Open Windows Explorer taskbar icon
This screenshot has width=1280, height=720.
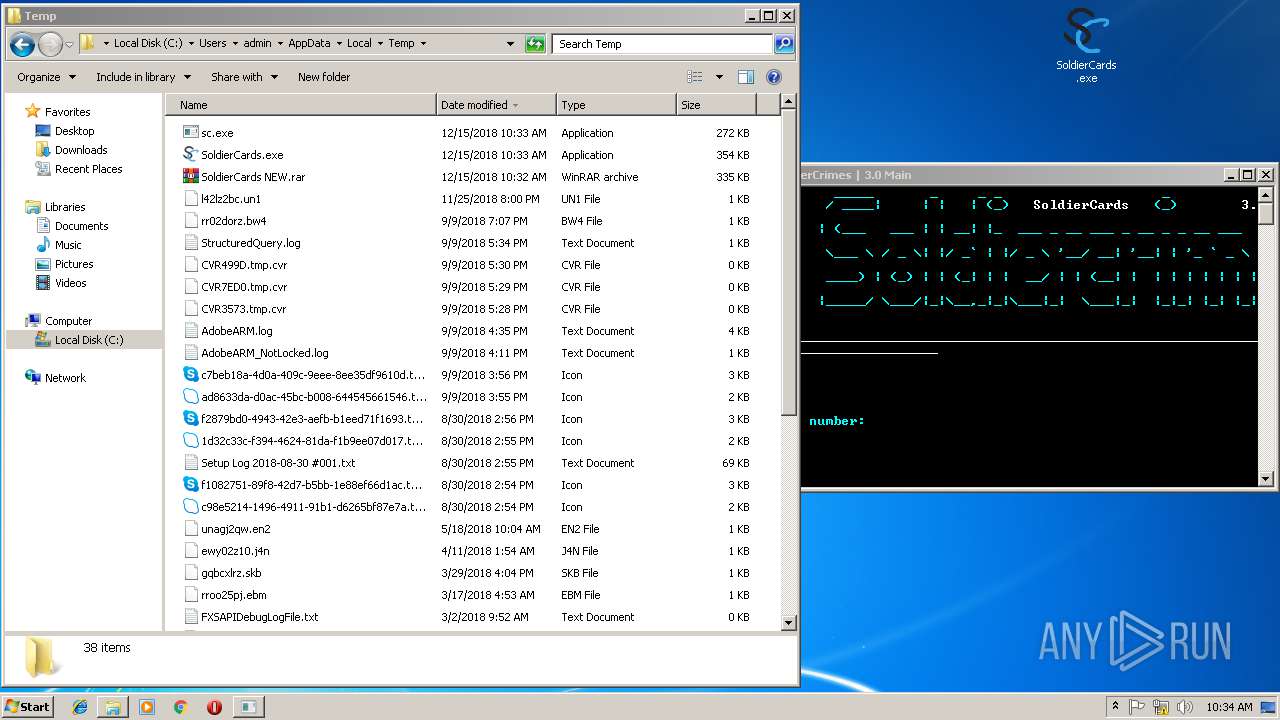(113, 707)
